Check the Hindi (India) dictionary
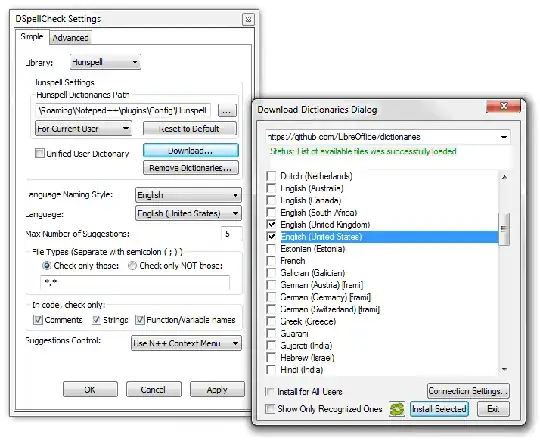Image resolution: width=540 pixels, height=441 pixels. click(x=271, y=370)
